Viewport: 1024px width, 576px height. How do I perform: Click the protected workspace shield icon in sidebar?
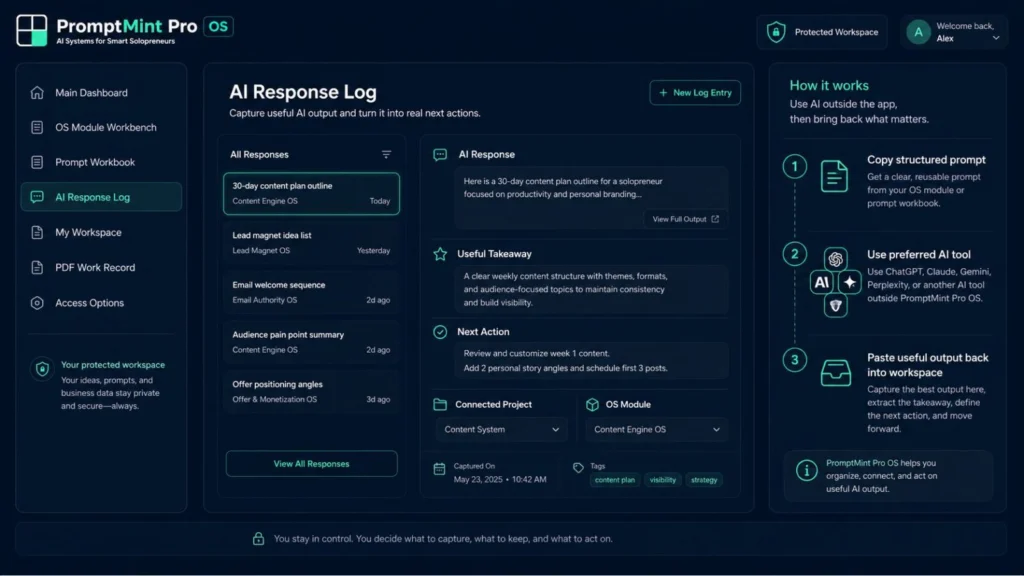click(x=42, y=369)
